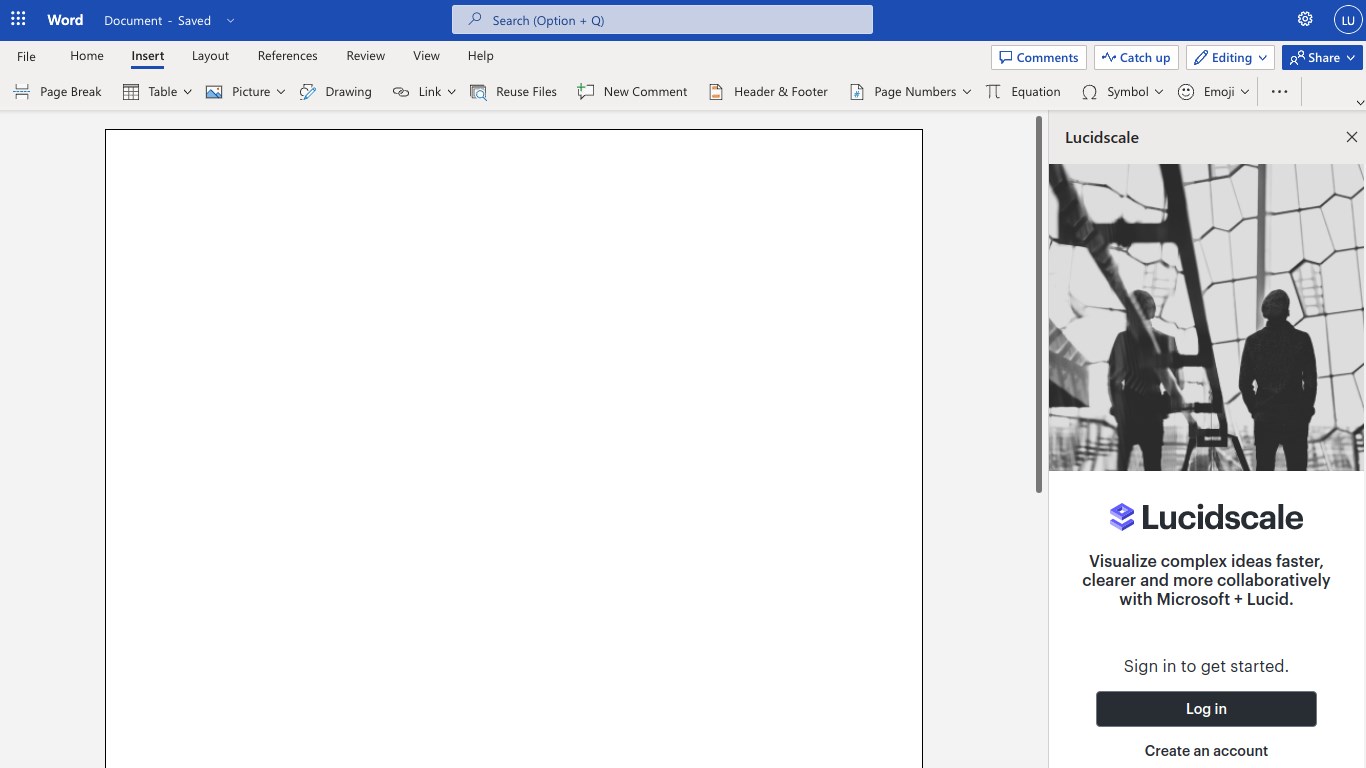Close the Lucidscale pane
The width and height of the screenshot is (1366, 768).
[1352, 137]
